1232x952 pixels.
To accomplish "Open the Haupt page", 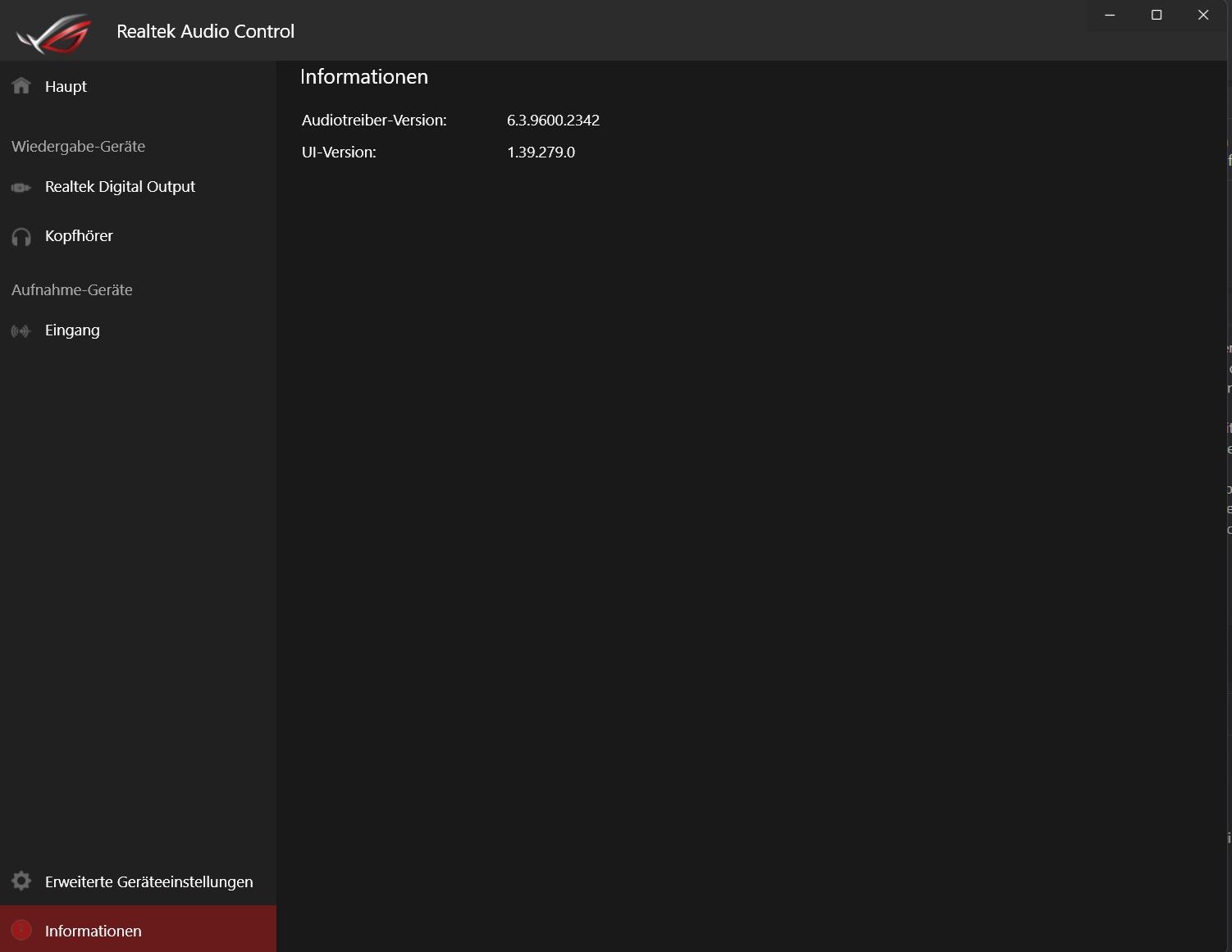I will tap(138, 86).
